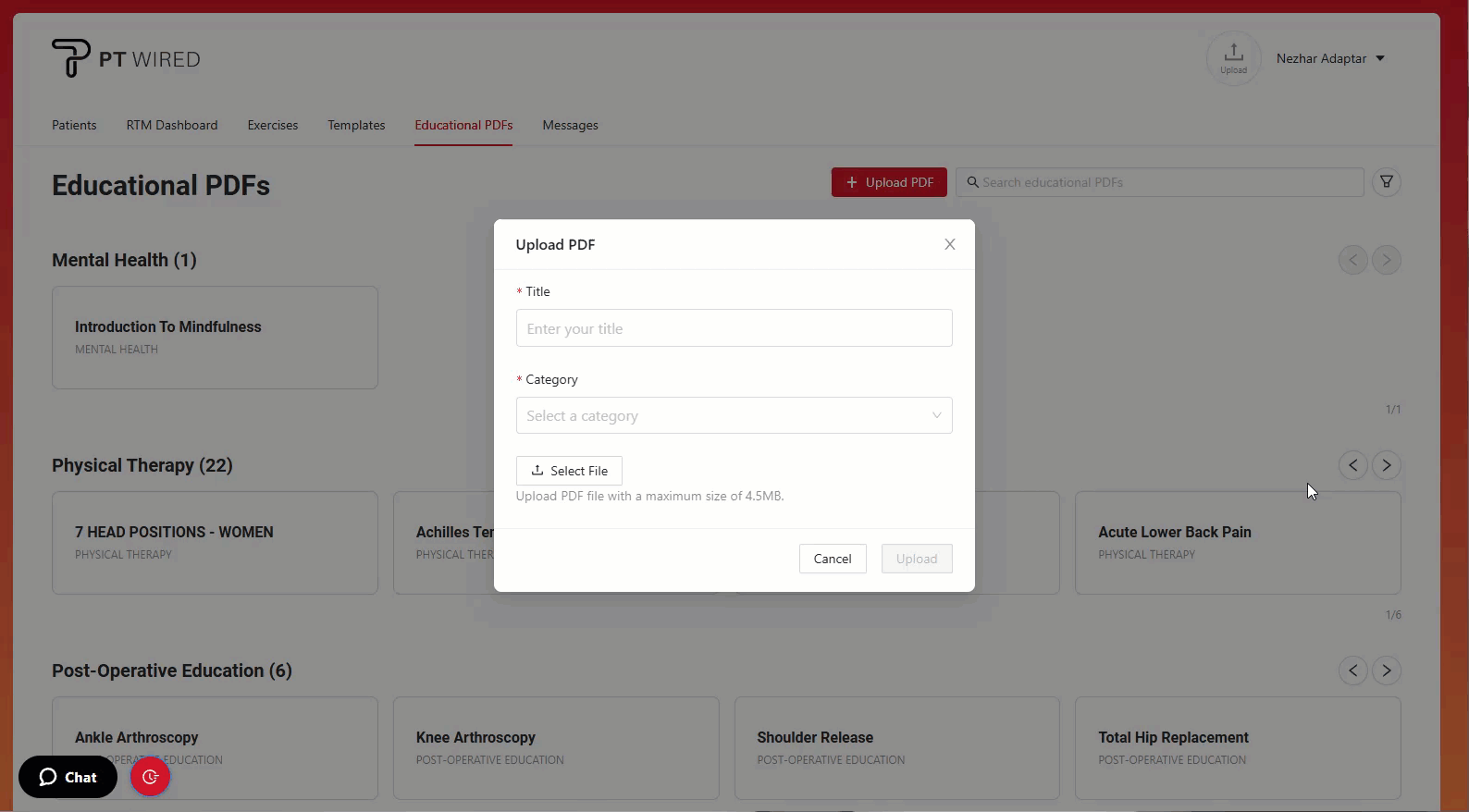Click the Title input field
Screen dimensions: 1469x812
734,328
